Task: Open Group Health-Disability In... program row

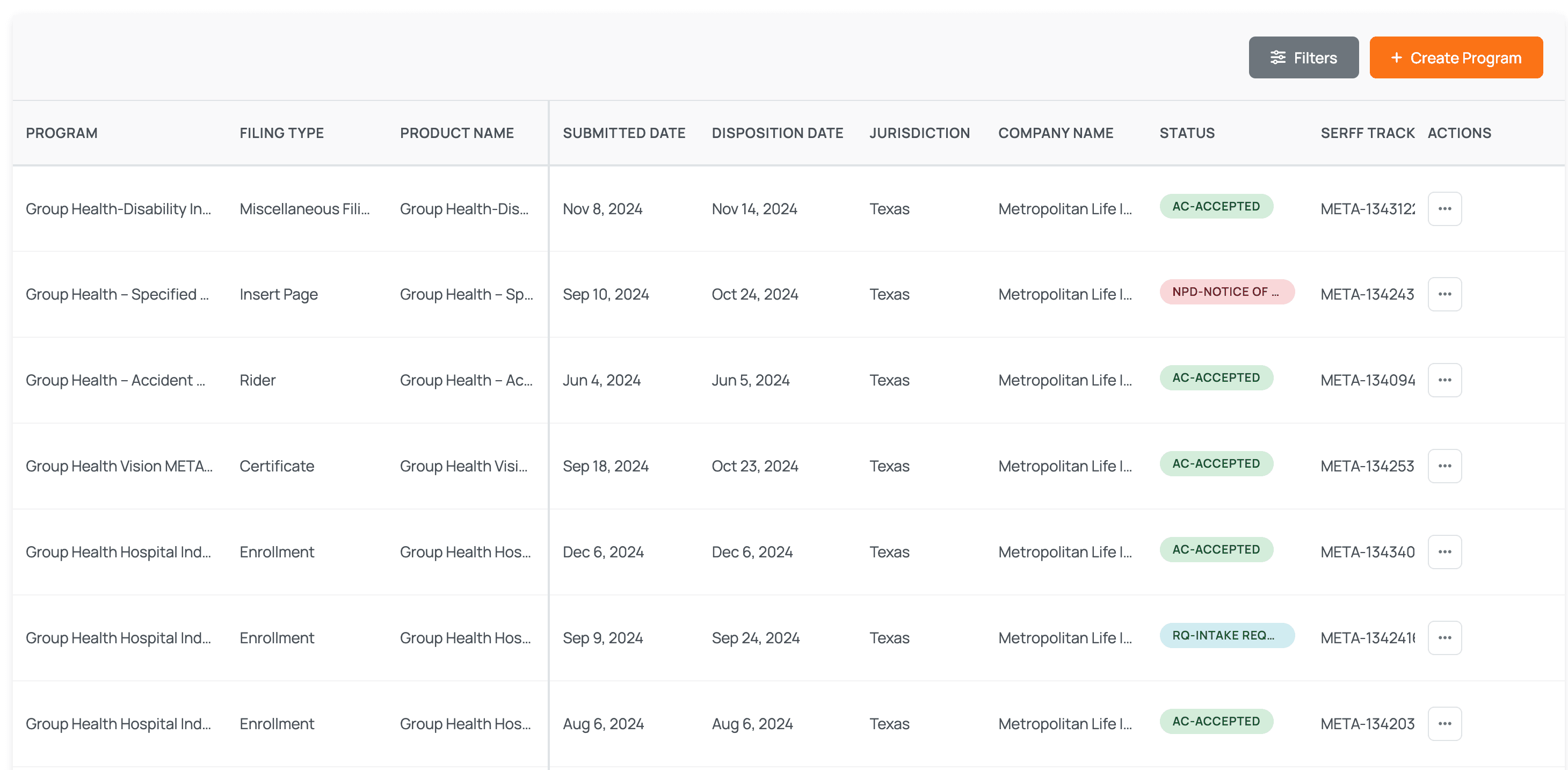Action: click(x=118, y=209)
